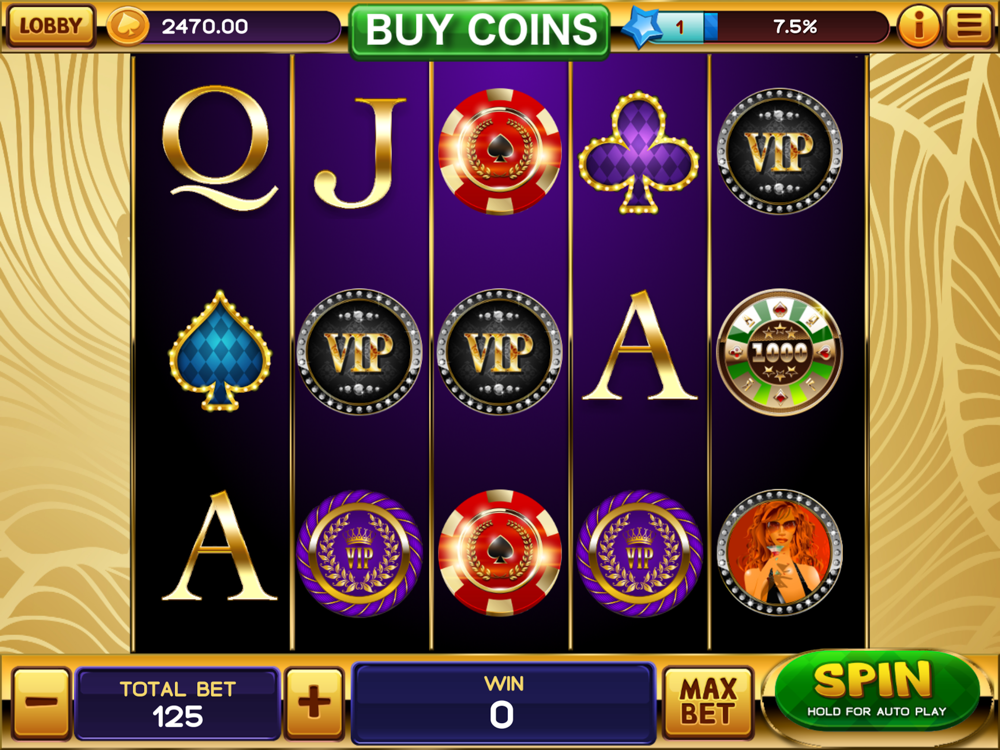This screenshot has height=750, width=1000.
Task: Click the Max Bet button
Action: point(708,702)
